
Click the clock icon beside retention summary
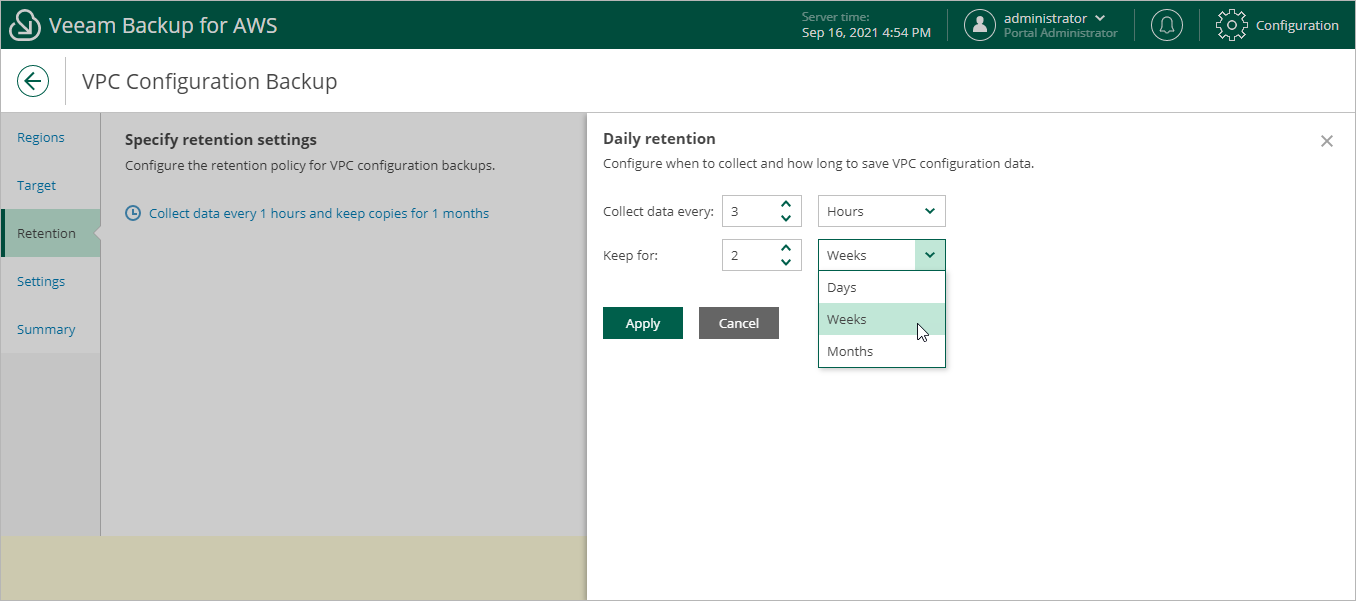[132, 212]
